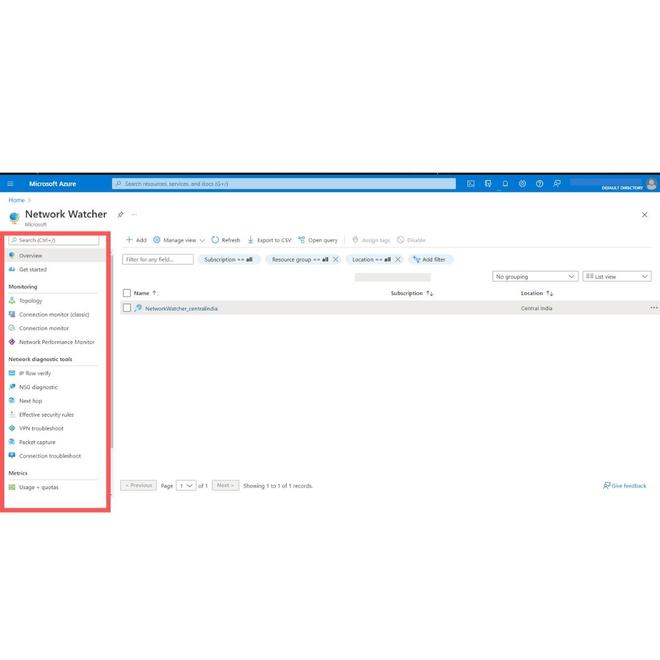Focus the side menu Search (Ctrl+/) box
This screenshot has width=660, height=660.
click(x=54, y=240)
